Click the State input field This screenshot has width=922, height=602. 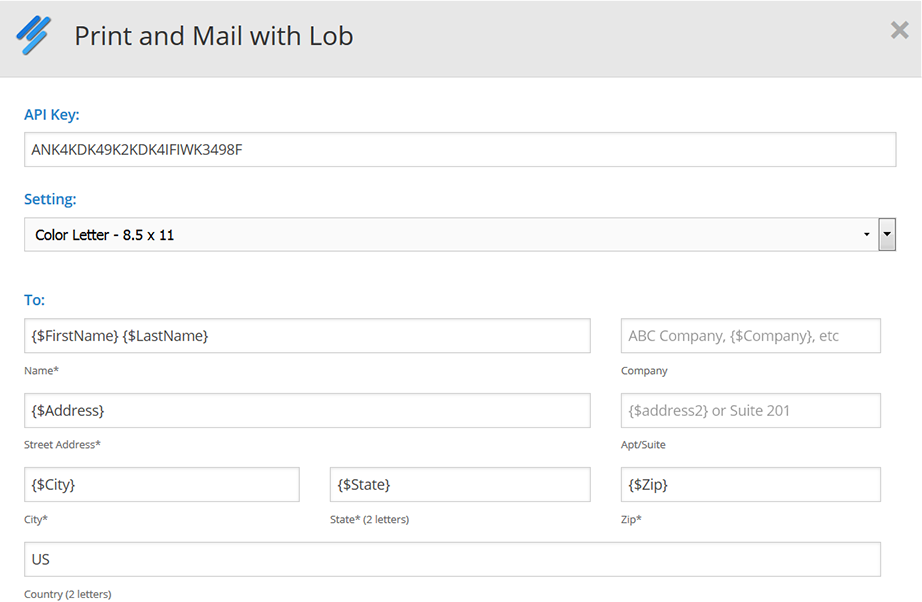[x=460, y=485]
